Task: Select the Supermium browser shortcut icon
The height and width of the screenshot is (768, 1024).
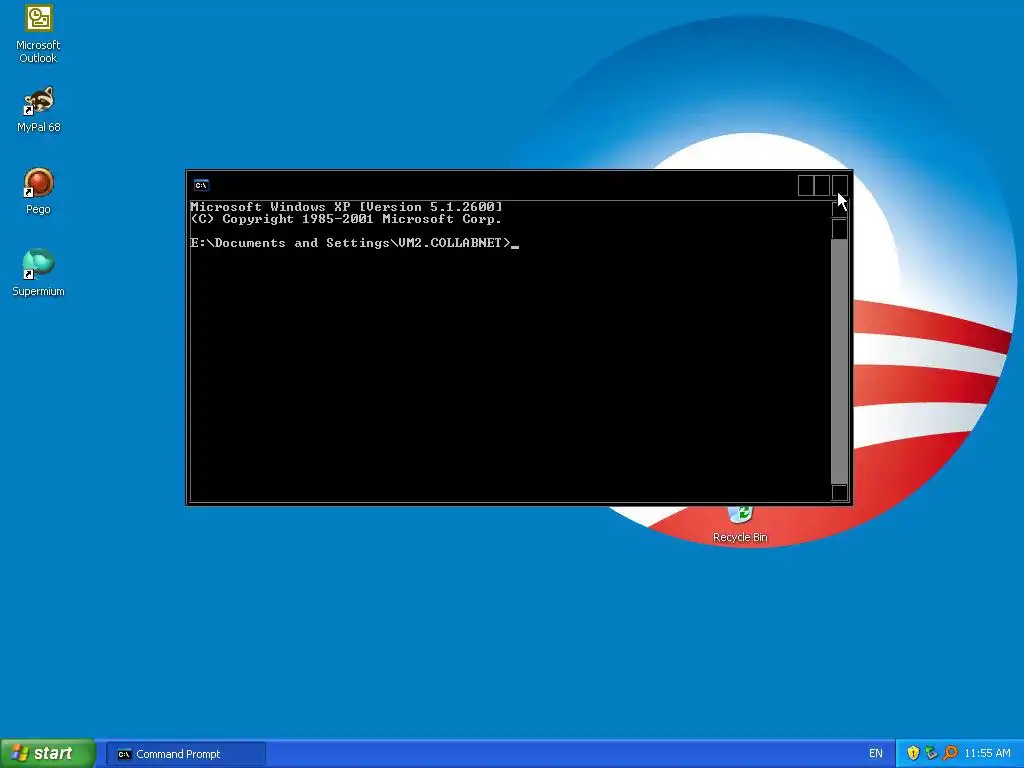Action: pos(38,273)
